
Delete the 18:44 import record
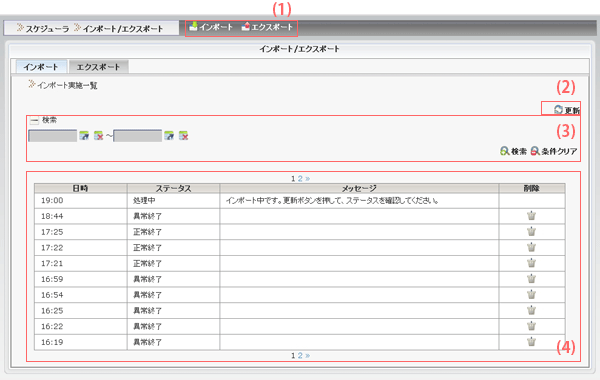point(532,216)
